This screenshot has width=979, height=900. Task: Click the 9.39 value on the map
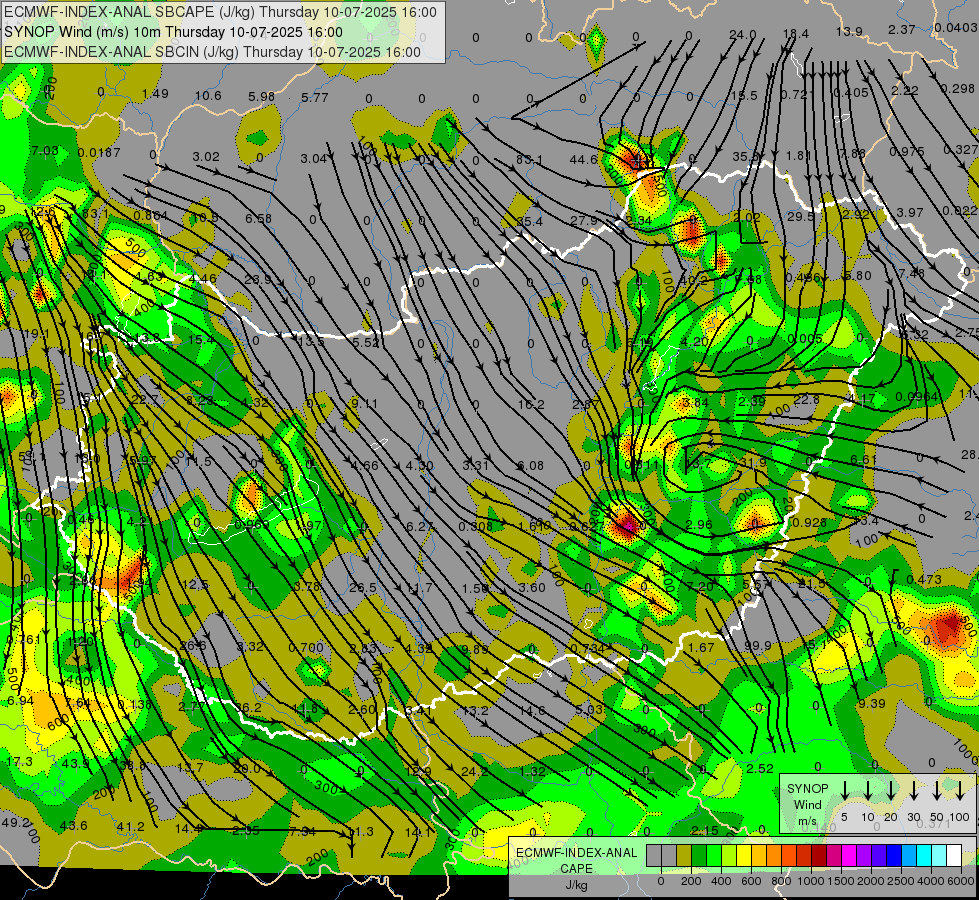872,704
